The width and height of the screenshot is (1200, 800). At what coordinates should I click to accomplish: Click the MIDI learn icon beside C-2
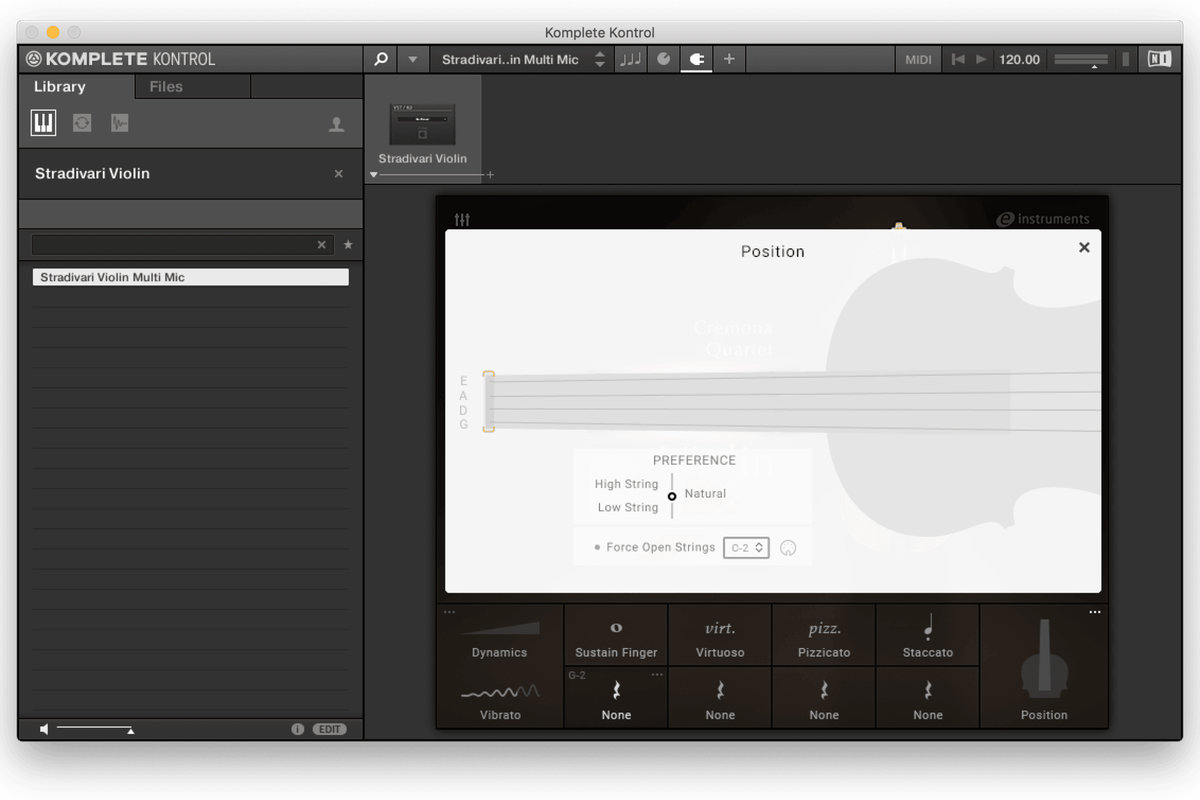[788, 548]
